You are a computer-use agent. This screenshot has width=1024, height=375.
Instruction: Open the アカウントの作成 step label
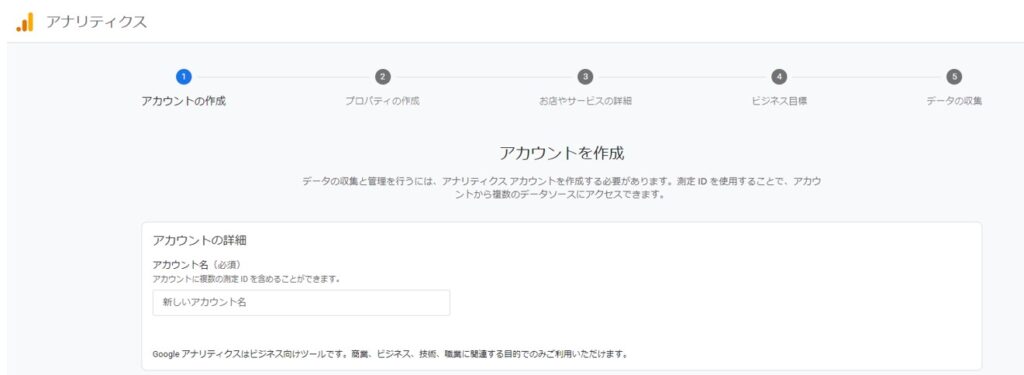(184, 101)
